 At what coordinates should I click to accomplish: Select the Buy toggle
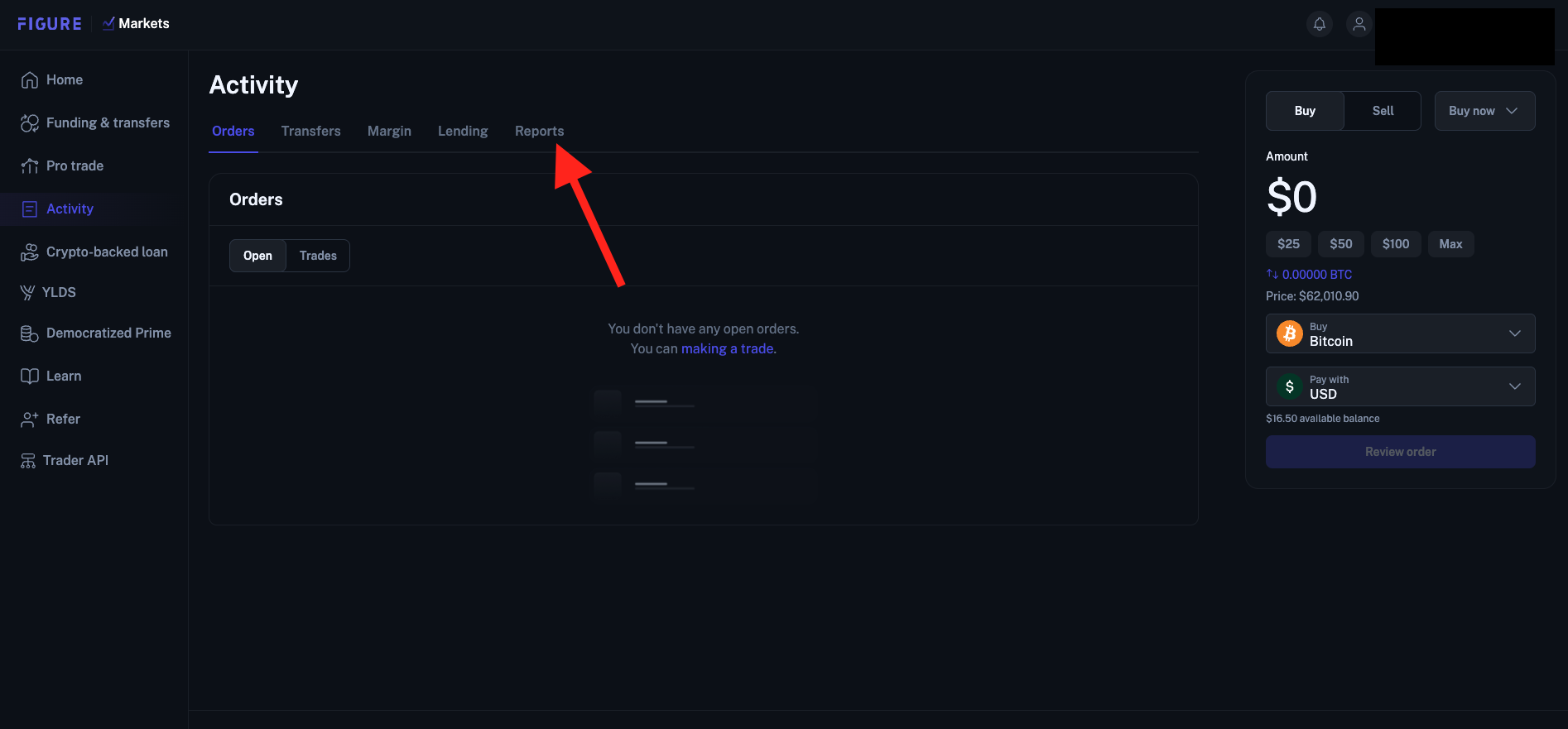1305,111
